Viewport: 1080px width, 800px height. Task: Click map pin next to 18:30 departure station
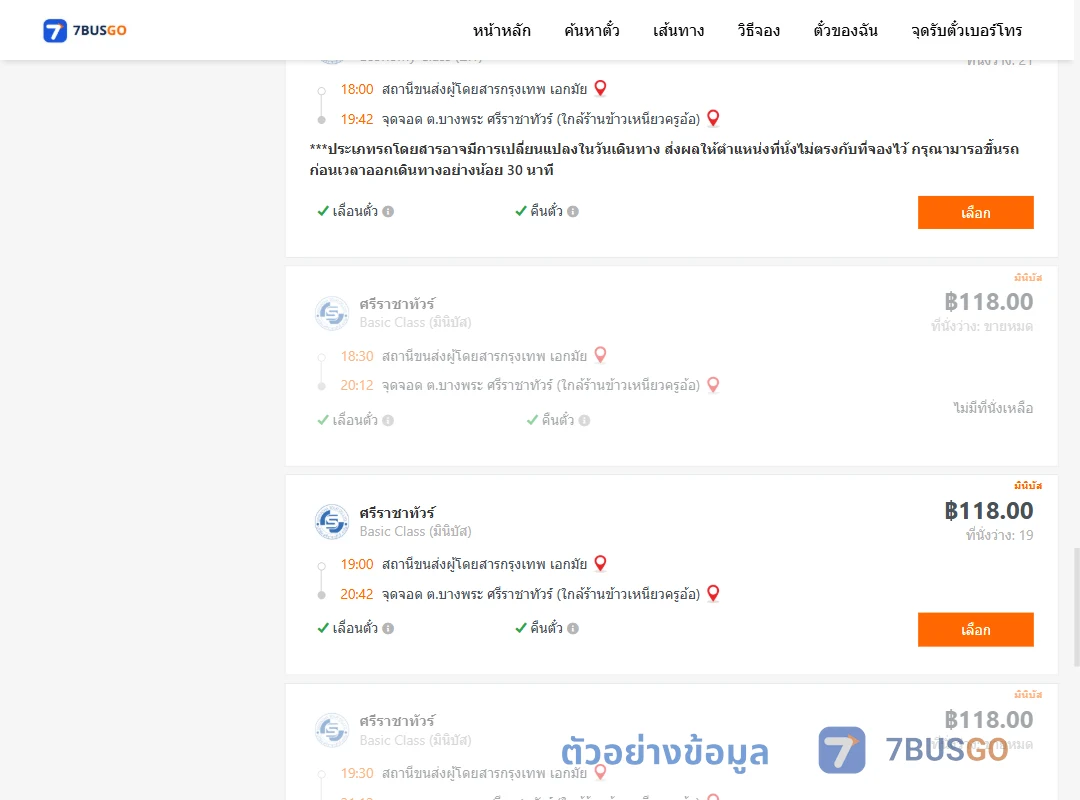pos(601,355)
